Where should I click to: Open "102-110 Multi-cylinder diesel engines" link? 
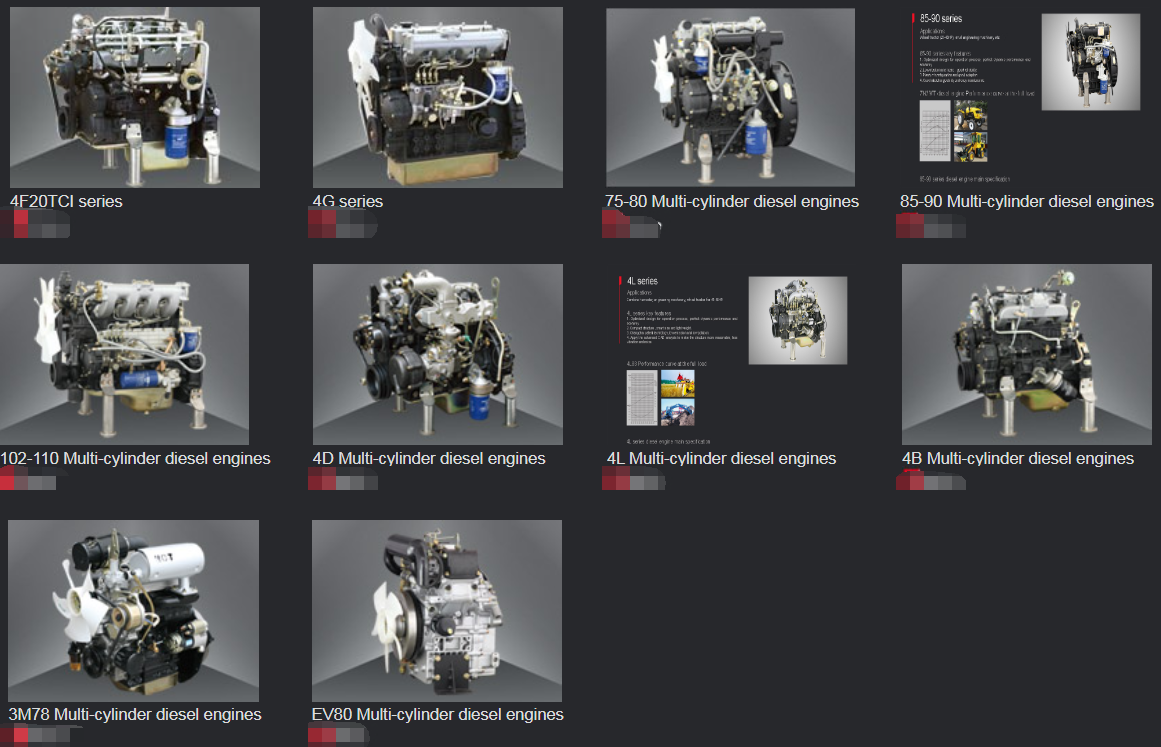coord(136,459)
